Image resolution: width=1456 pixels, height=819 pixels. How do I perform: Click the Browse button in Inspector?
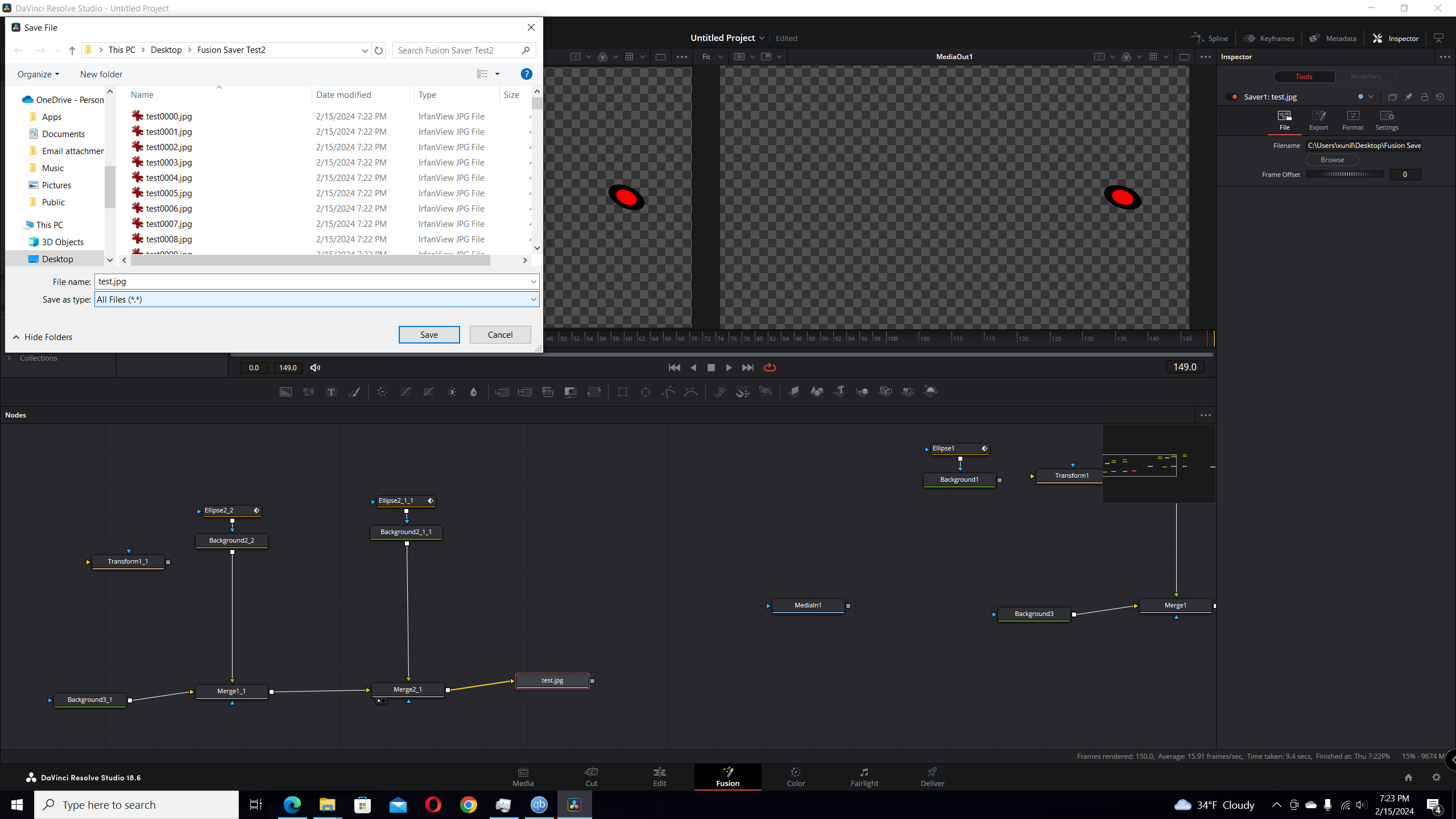coord(1332,160)
